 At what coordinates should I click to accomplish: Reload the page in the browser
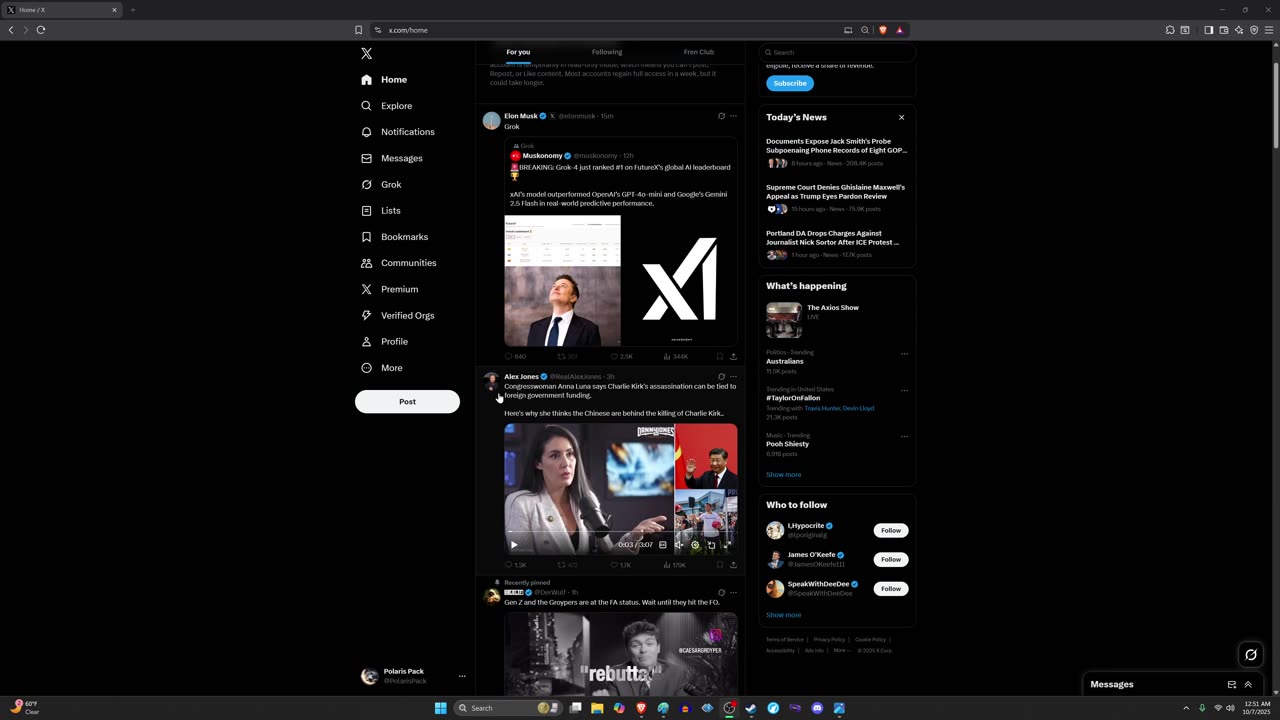[41, 30]
